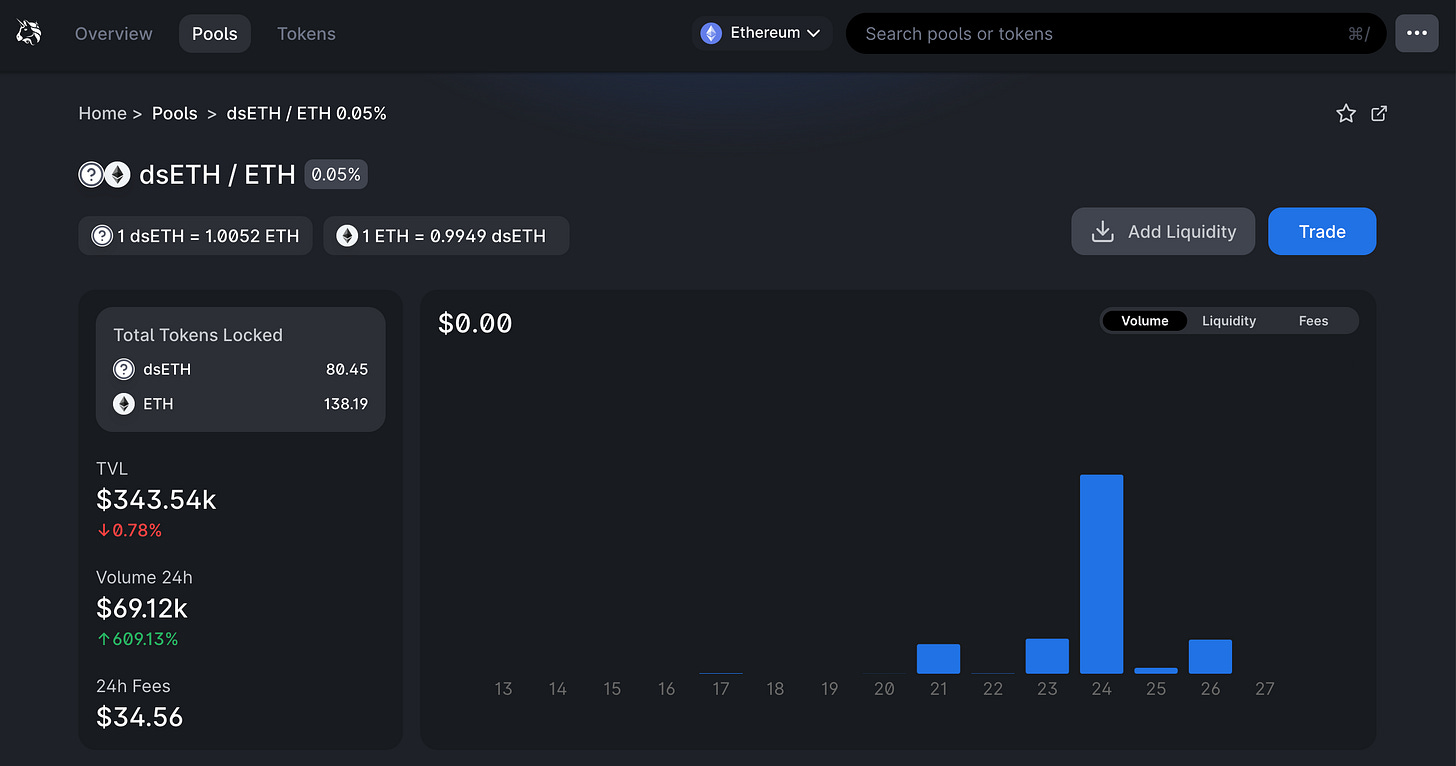Click the 1 dsETH = 1.0052 ETH chip
This screenshot has height=766, width=1456.
pyautogui.click(x=195, y=236)
